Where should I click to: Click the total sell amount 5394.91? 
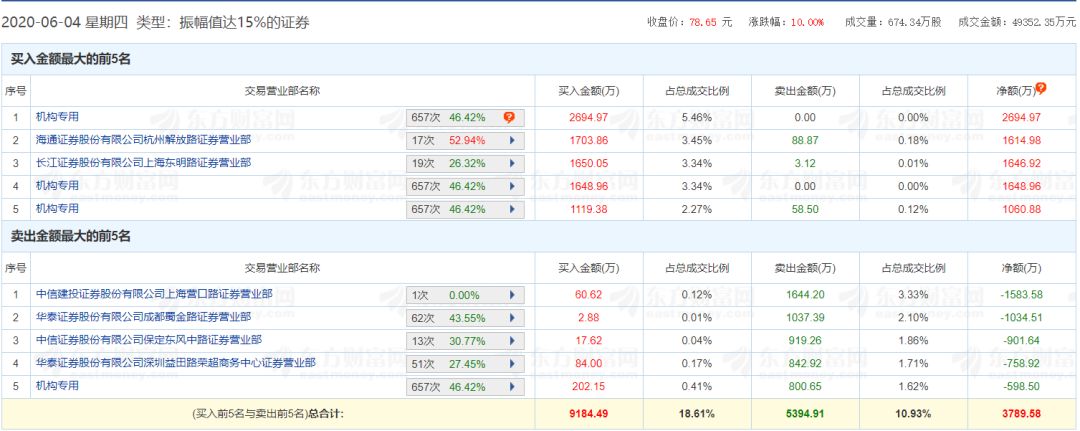[804, 414]
